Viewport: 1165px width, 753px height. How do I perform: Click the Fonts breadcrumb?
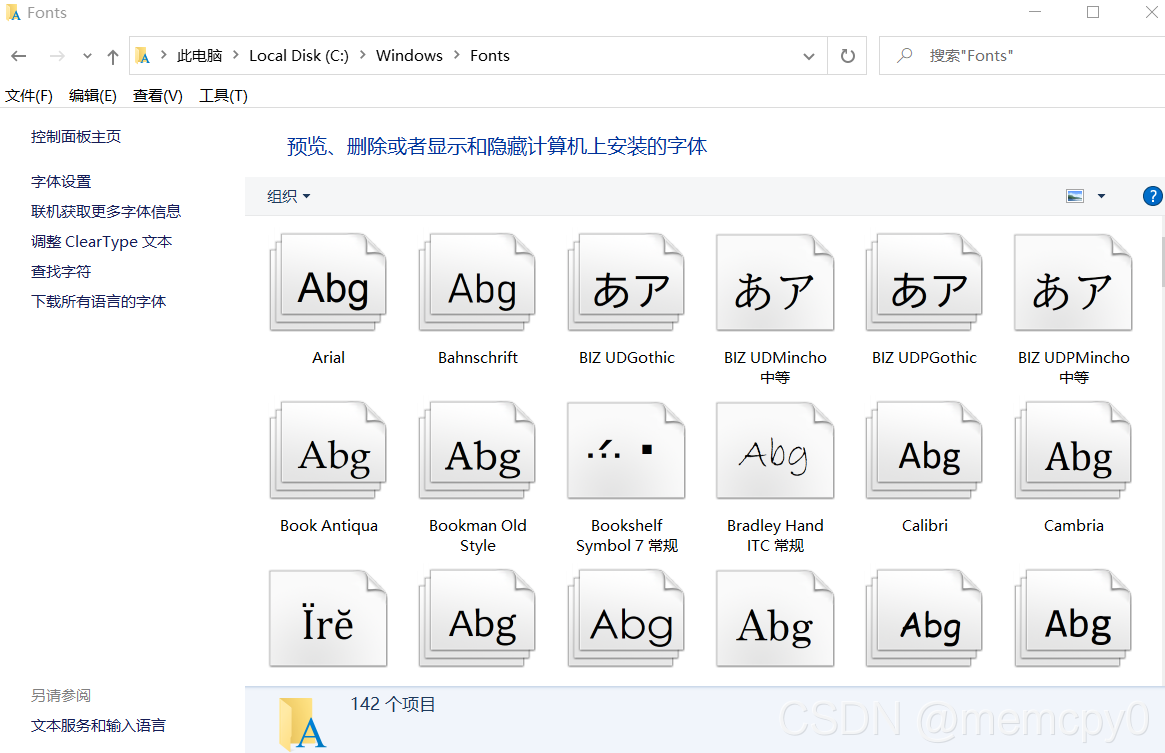(x=490, y=56)
